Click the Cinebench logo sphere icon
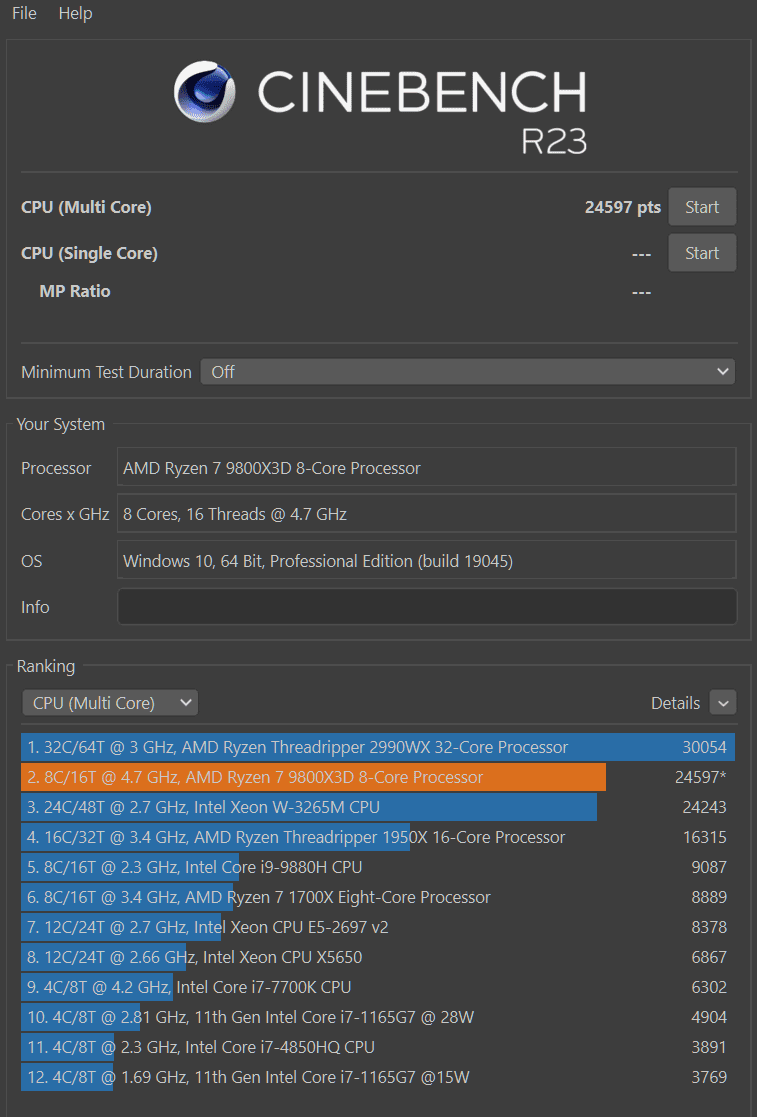 pyautogui.click(x=205, y=91)
